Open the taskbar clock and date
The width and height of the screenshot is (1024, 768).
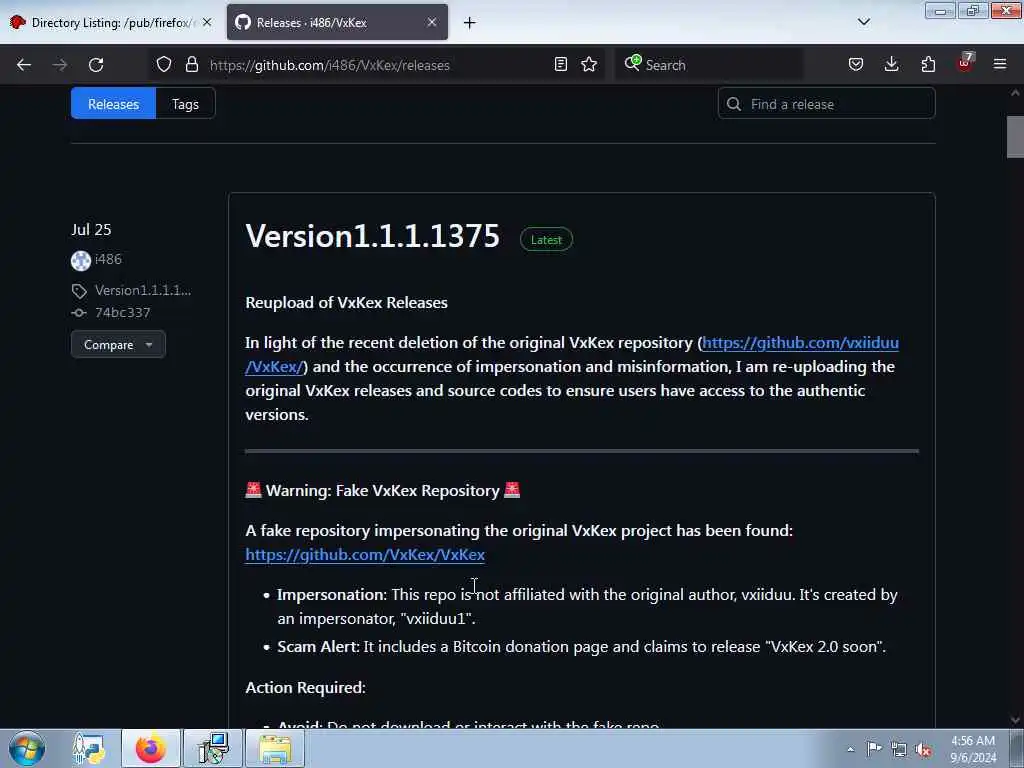pos(973,749)
